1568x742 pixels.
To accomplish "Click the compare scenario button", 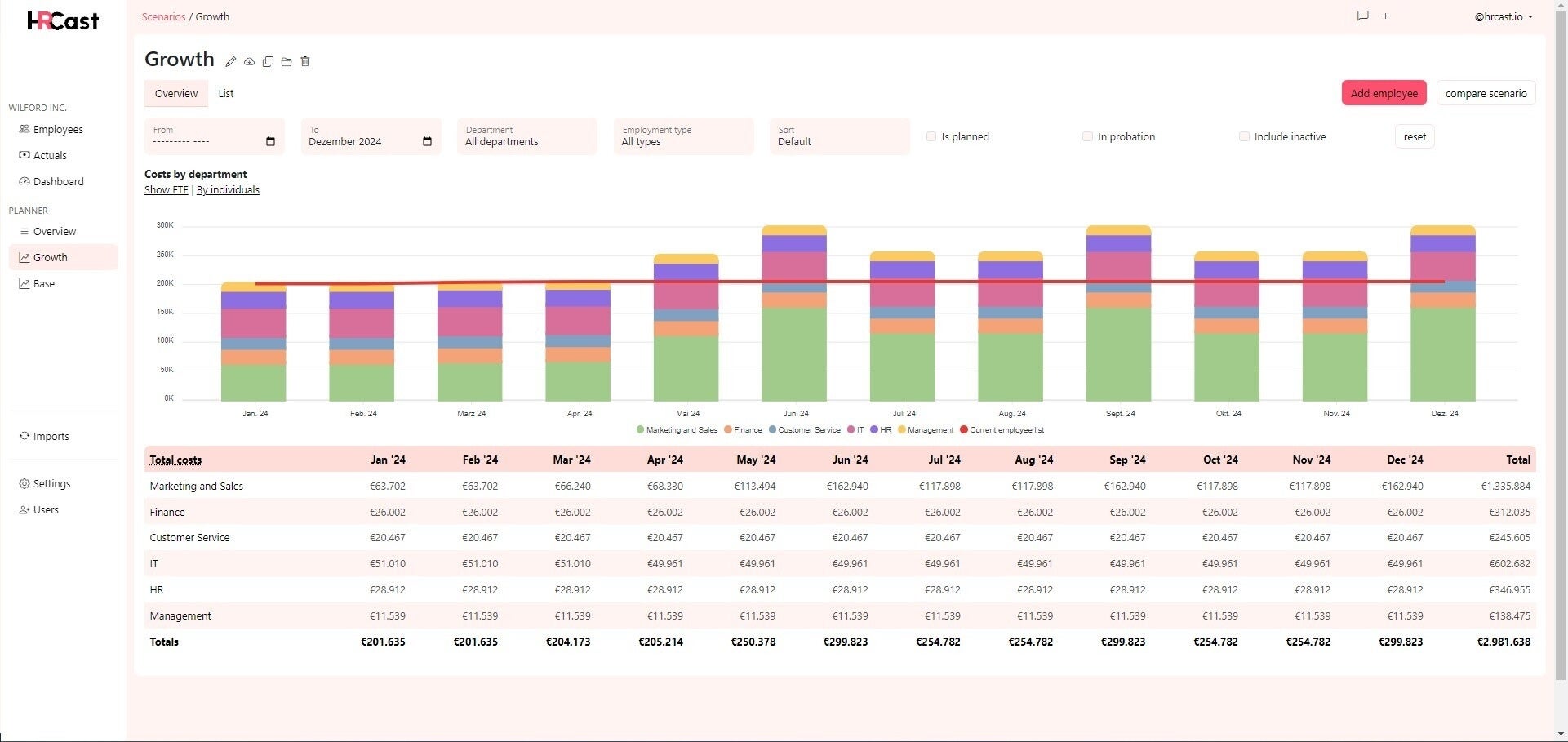I will 1486,93.
